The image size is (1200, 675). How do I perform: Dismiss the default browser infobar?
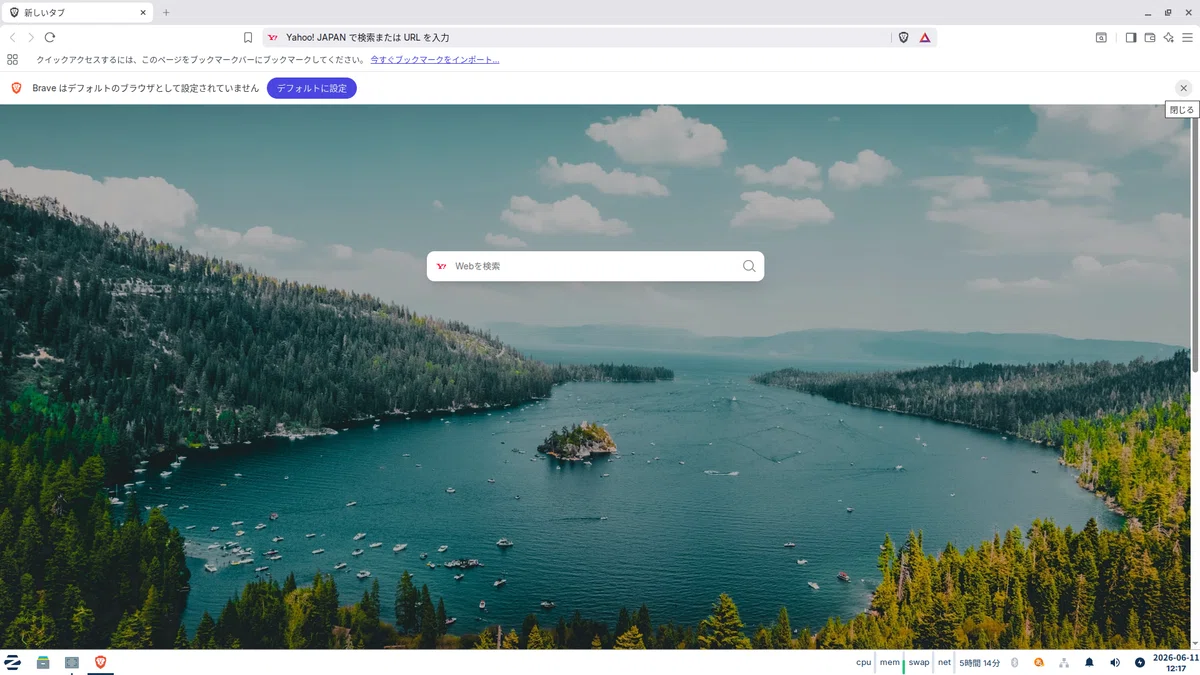click(x=1184, y=88)
